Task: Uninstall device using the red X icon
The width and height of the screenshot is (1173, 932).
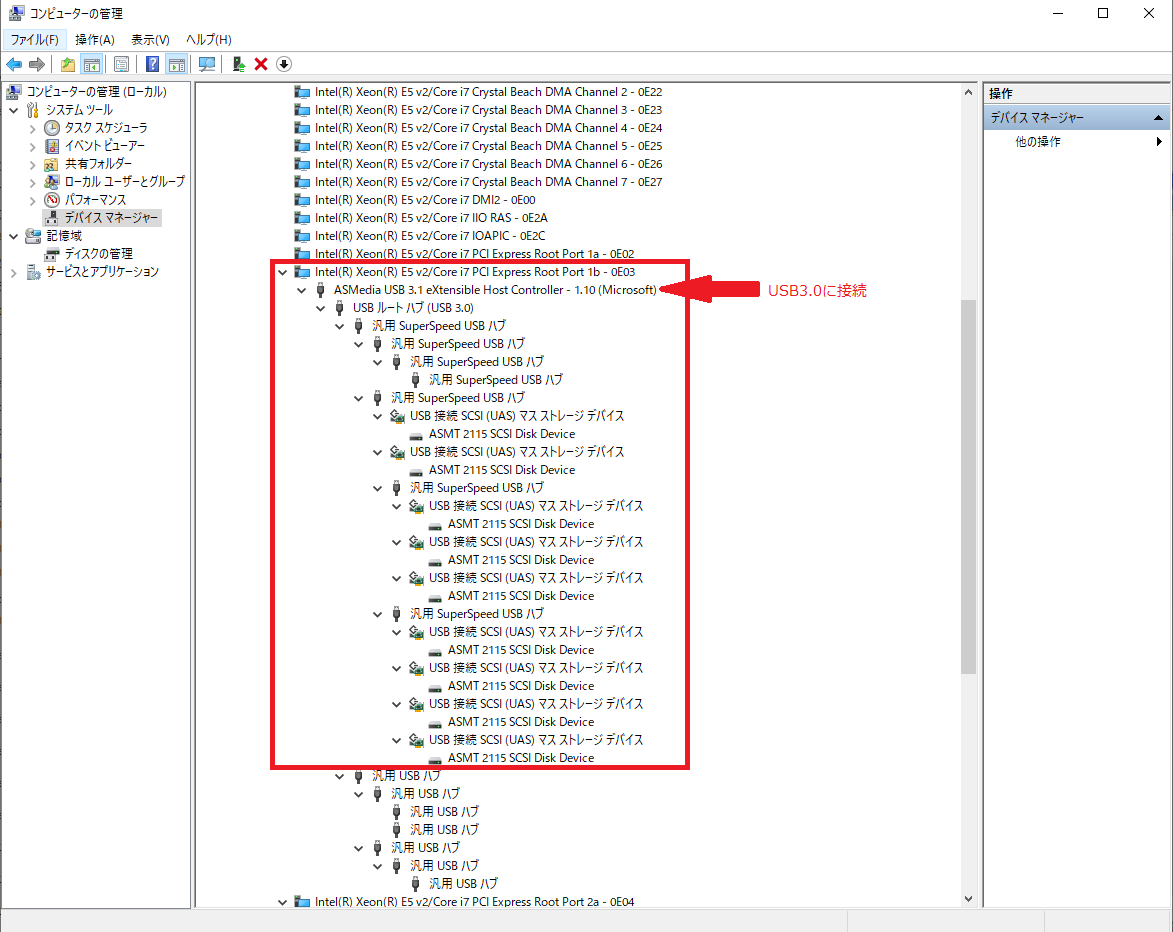Action: pos(259,63)
